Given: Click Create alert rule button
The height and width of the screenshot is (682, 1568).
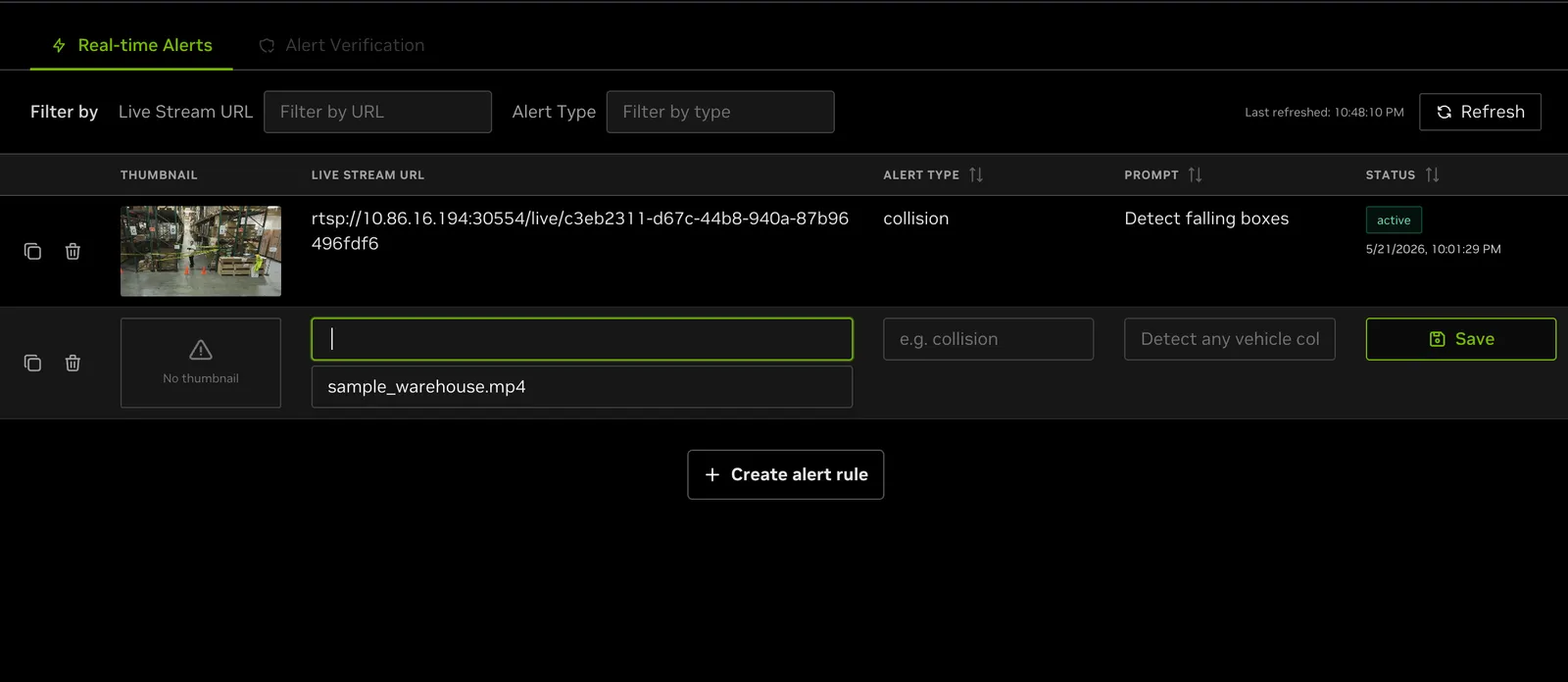Looking at the screenshot, I should point(786,474).
